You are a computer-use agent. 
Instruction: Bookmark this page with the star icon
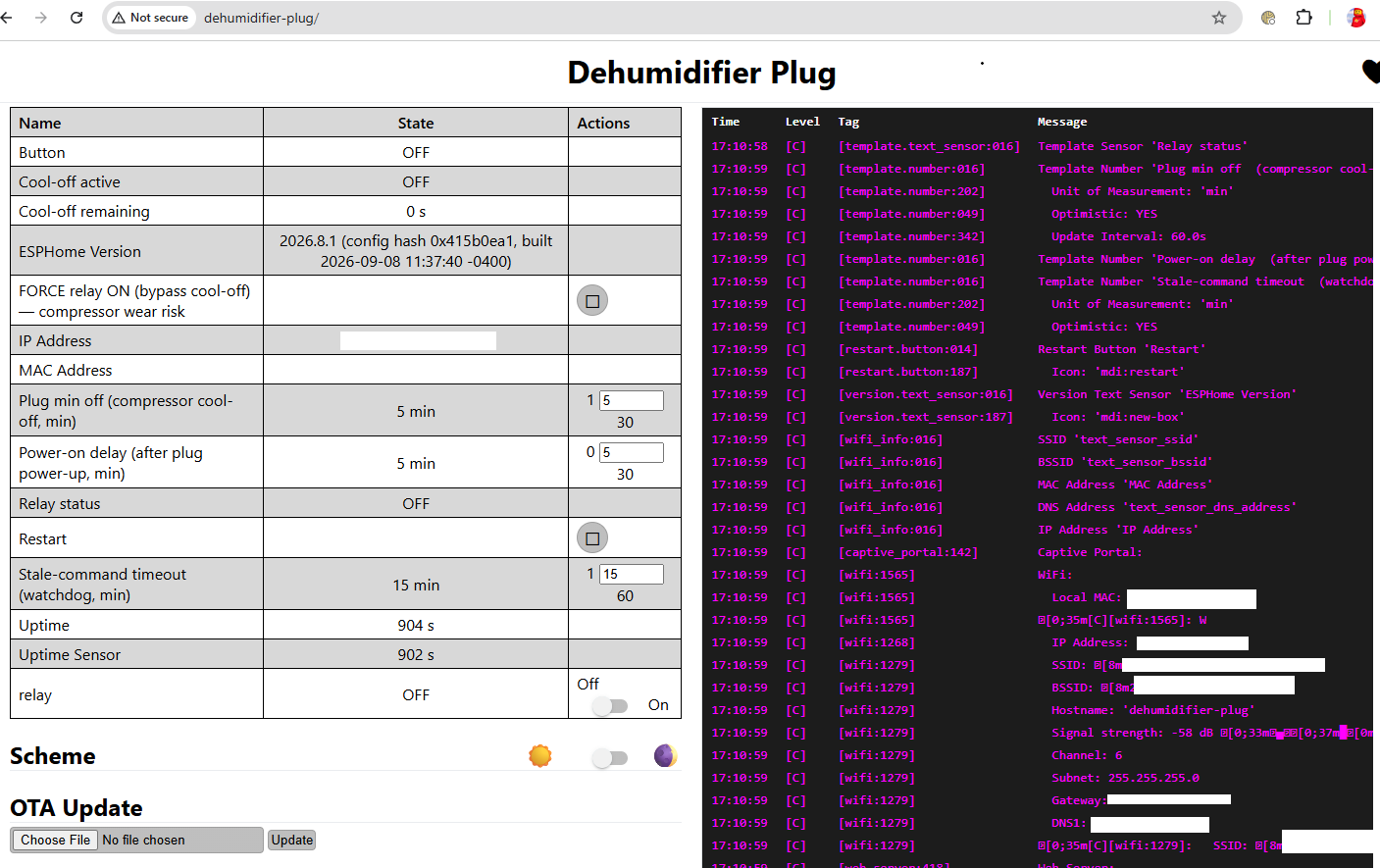pyautogui.click(x=1219, y=18)
